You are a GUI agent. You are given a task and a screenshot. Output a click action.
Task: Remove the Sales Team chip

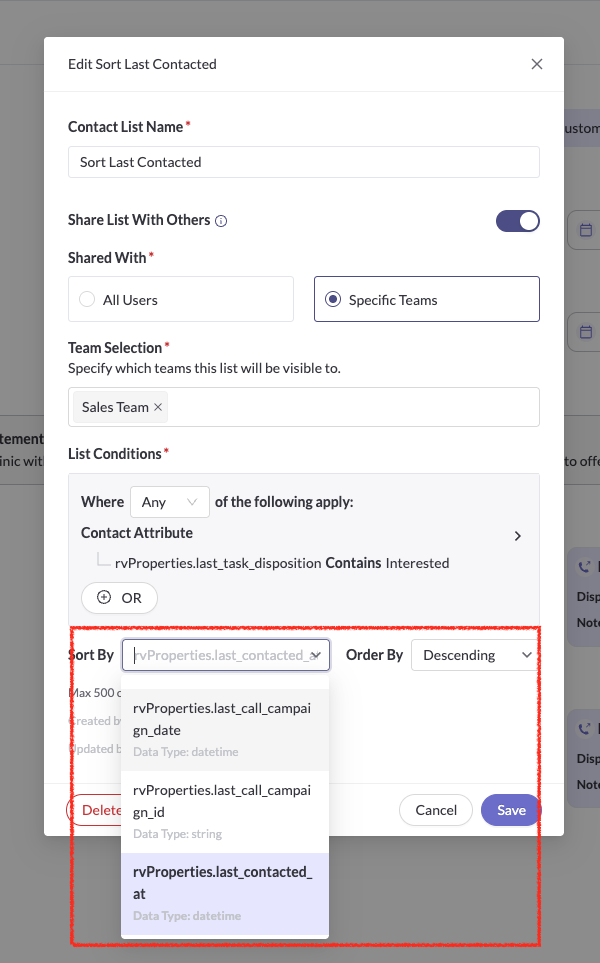click(158, 407)
